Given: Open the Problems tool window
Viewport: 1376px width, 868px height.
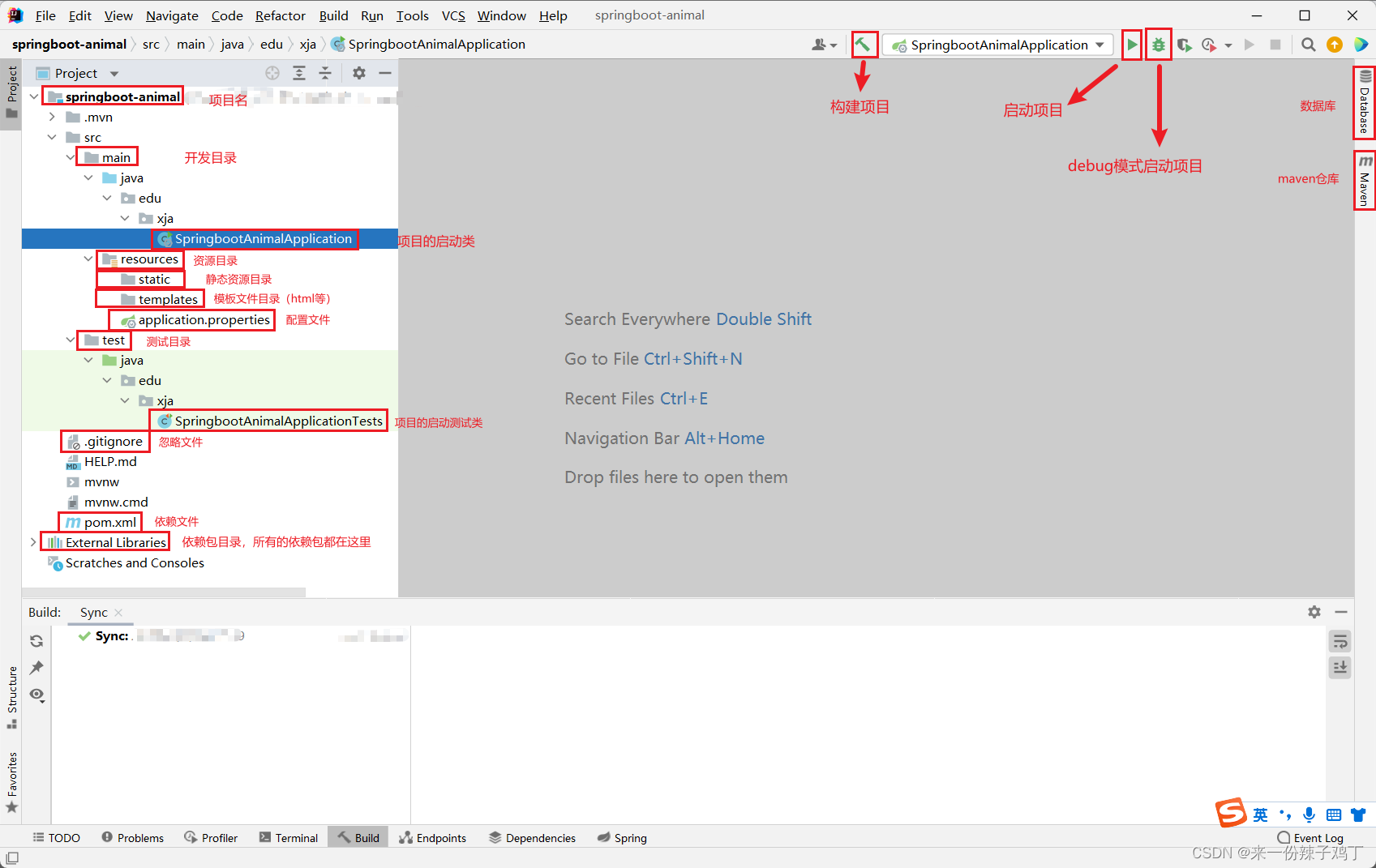Looking at the screenshot, I should point(133,837).
